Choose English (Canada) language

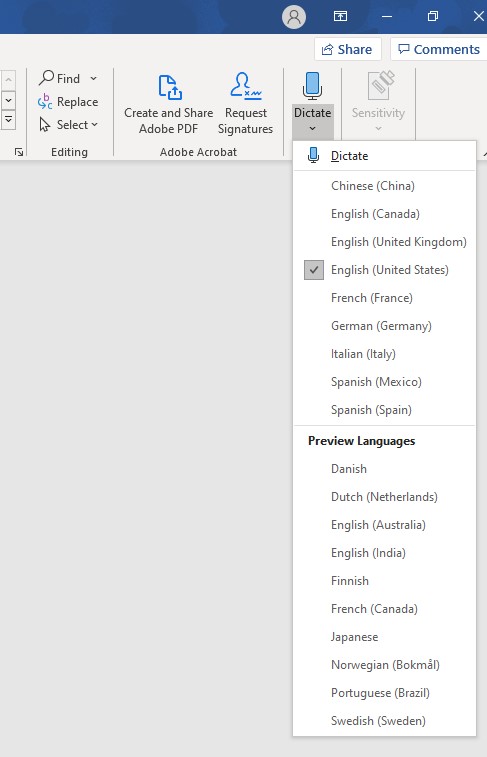[x=384, y=214]
